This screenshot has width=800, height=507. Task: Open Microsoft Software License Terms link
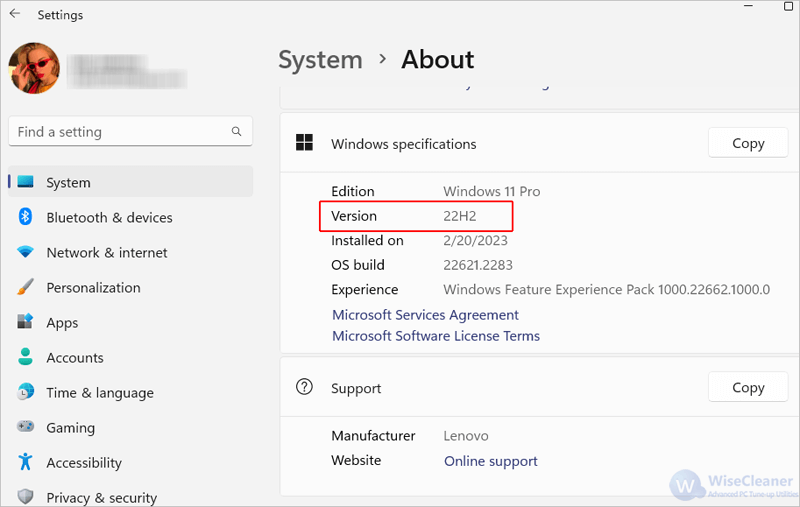(436, 336)
